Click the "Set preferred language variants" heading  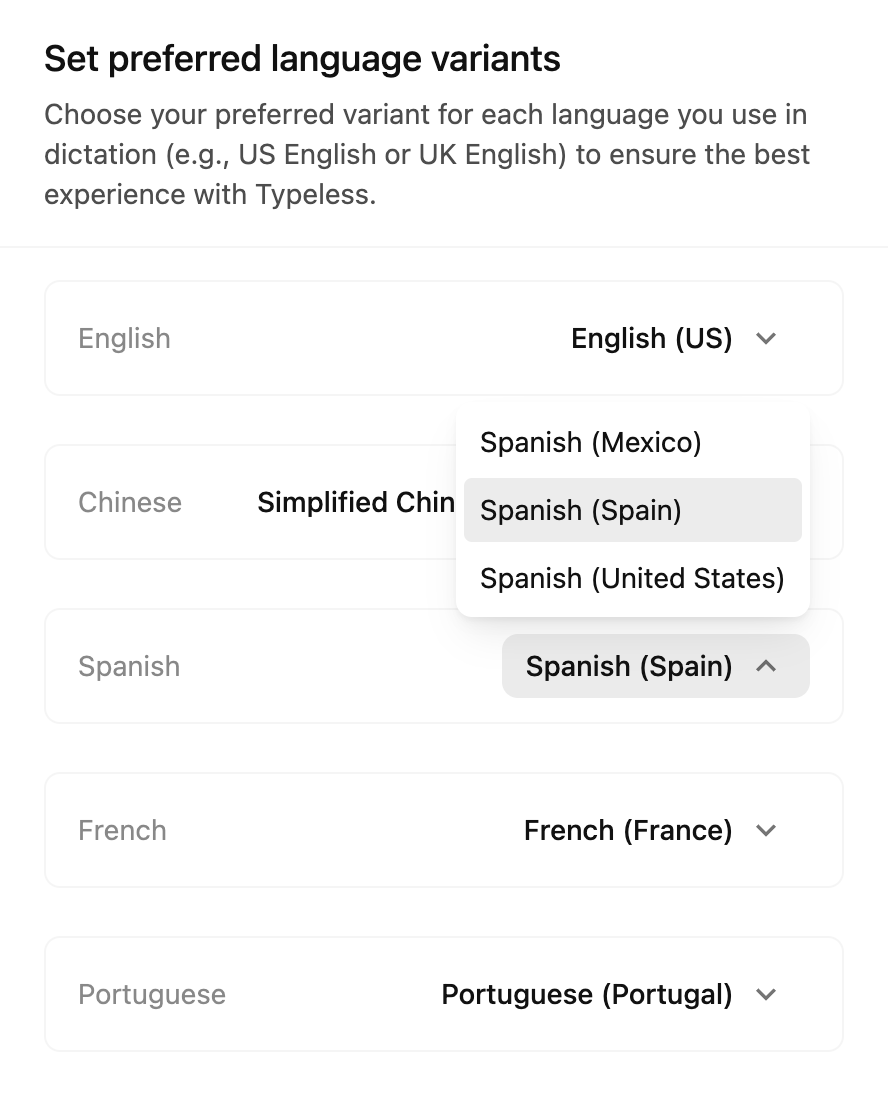(302, 59)
